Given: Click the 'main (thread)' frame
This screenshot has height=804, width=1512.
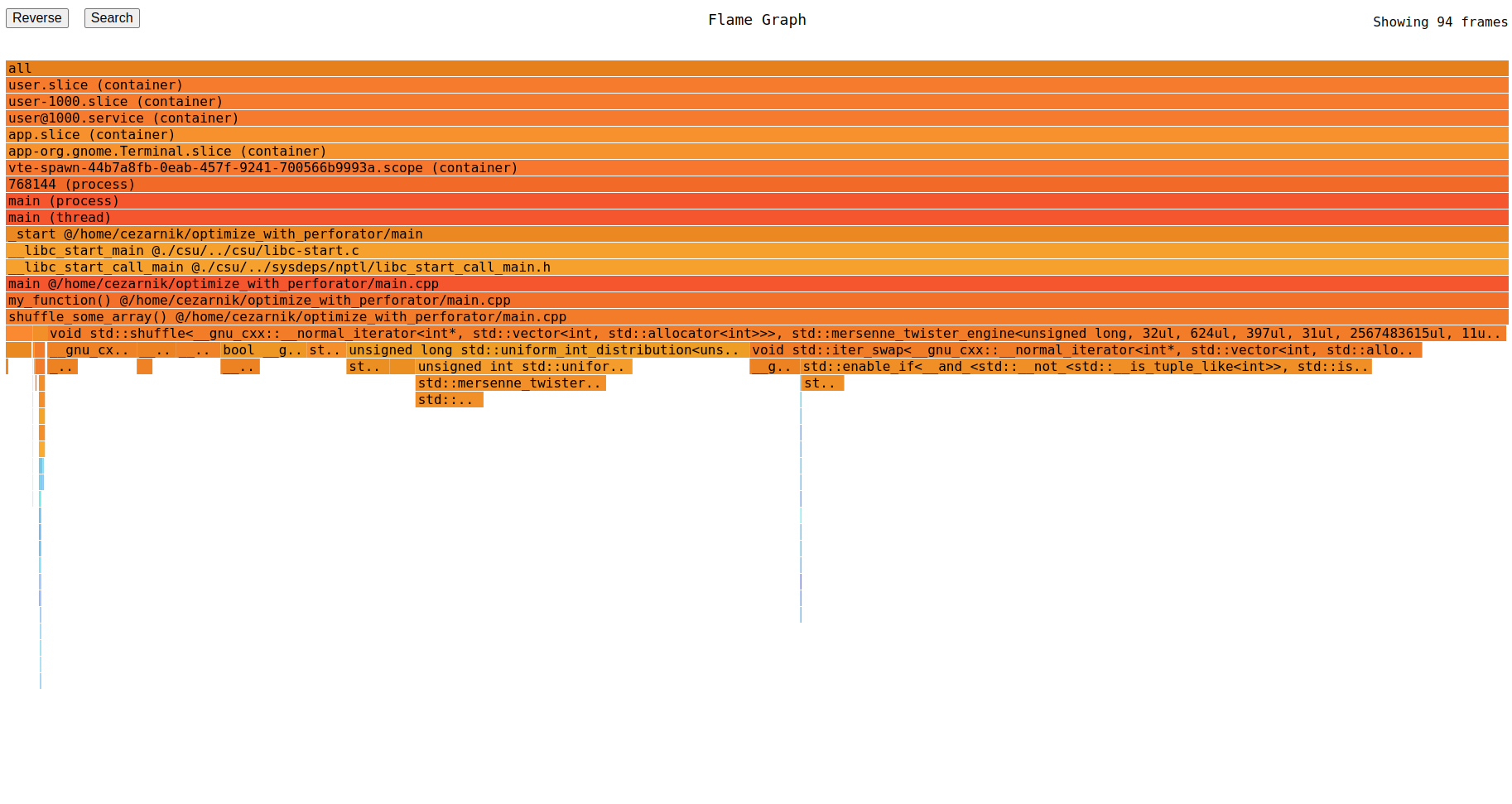Looking at the screenshot, I should pyautogui.click(x=745, y=217).
